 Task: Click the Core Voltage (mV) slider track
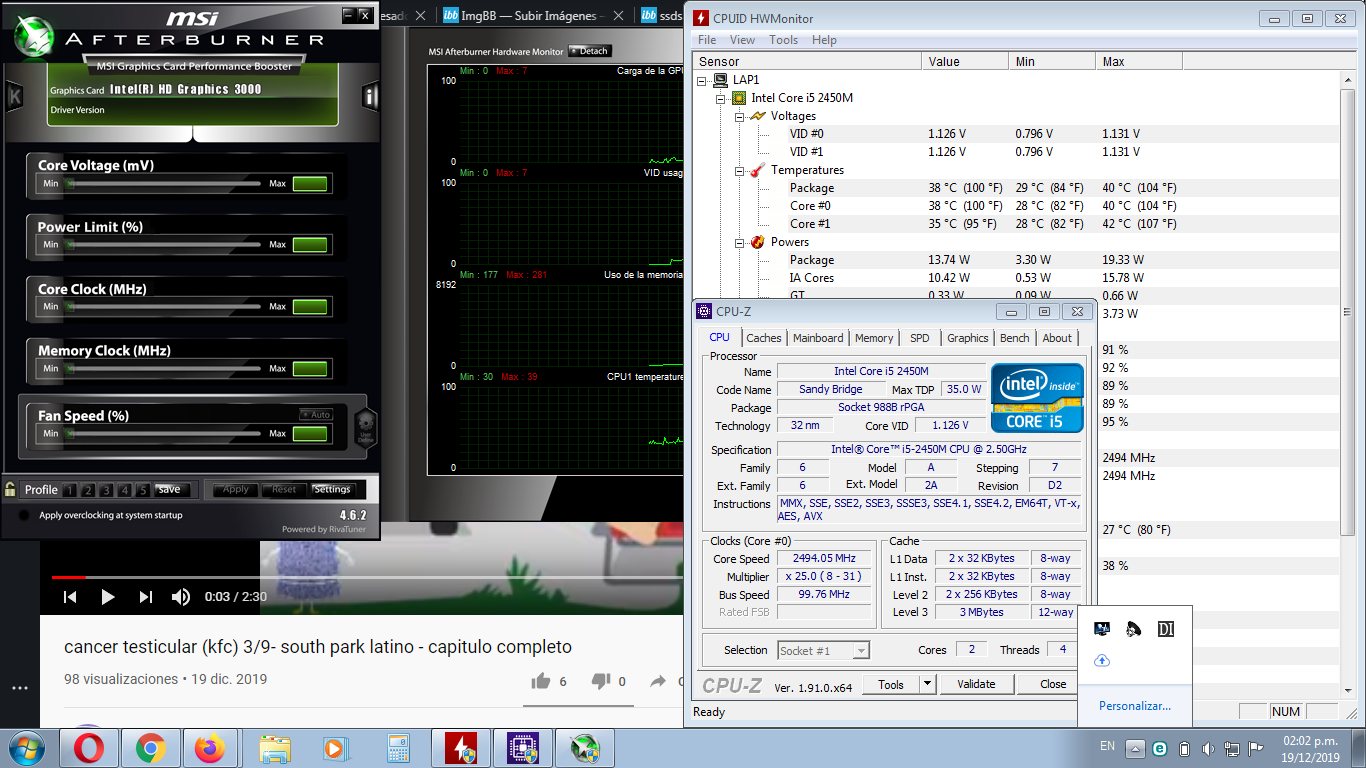(x=164, y=184)
